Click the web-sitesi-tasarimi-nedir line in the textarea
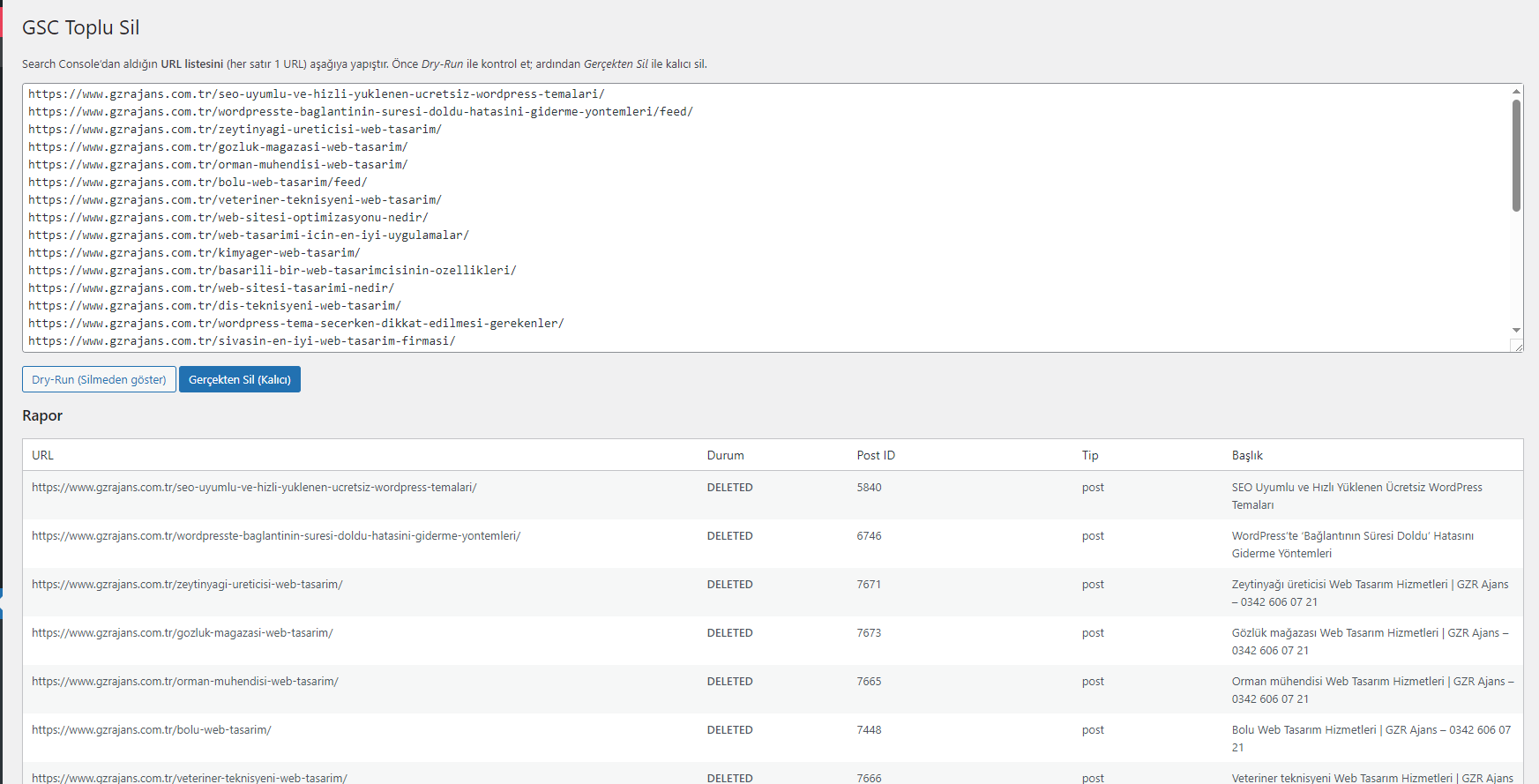This screenshot has height=784, width=1539. 212,288
